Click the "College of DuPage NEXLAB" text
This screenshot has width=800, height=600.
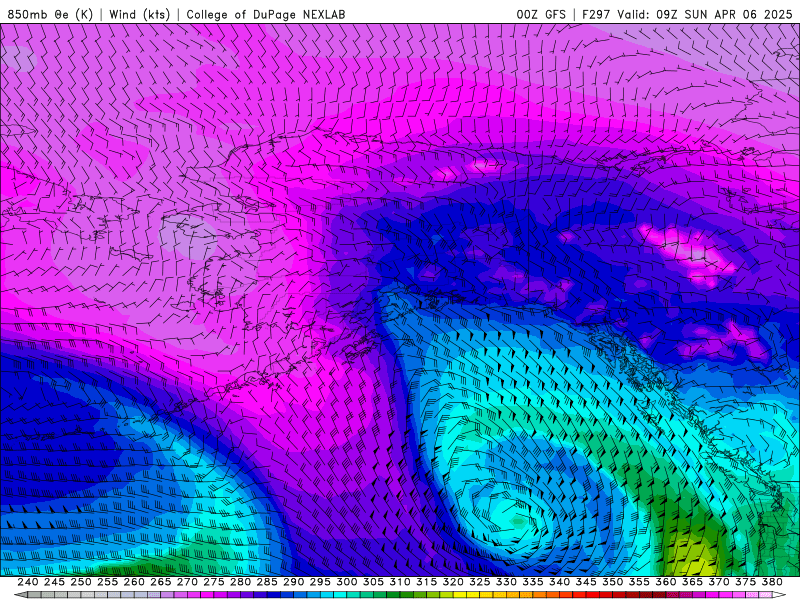click(x=266, y=14)
